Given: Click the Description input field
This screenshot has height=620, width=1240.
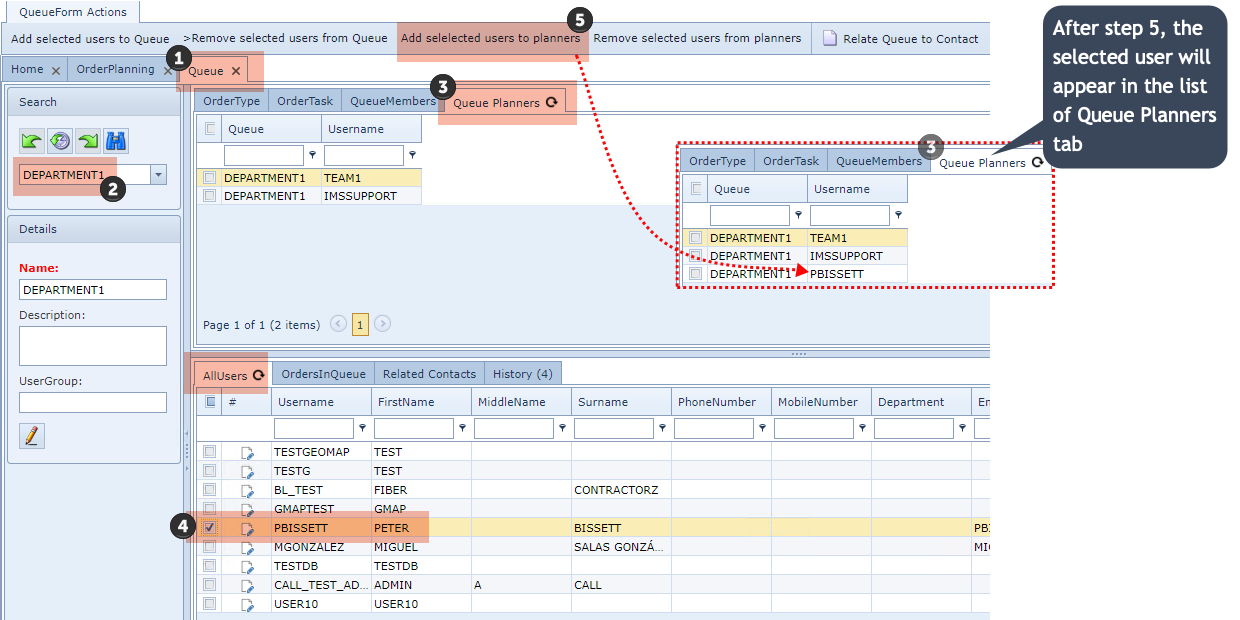Looking at the screenshot, I should [92, 345].
